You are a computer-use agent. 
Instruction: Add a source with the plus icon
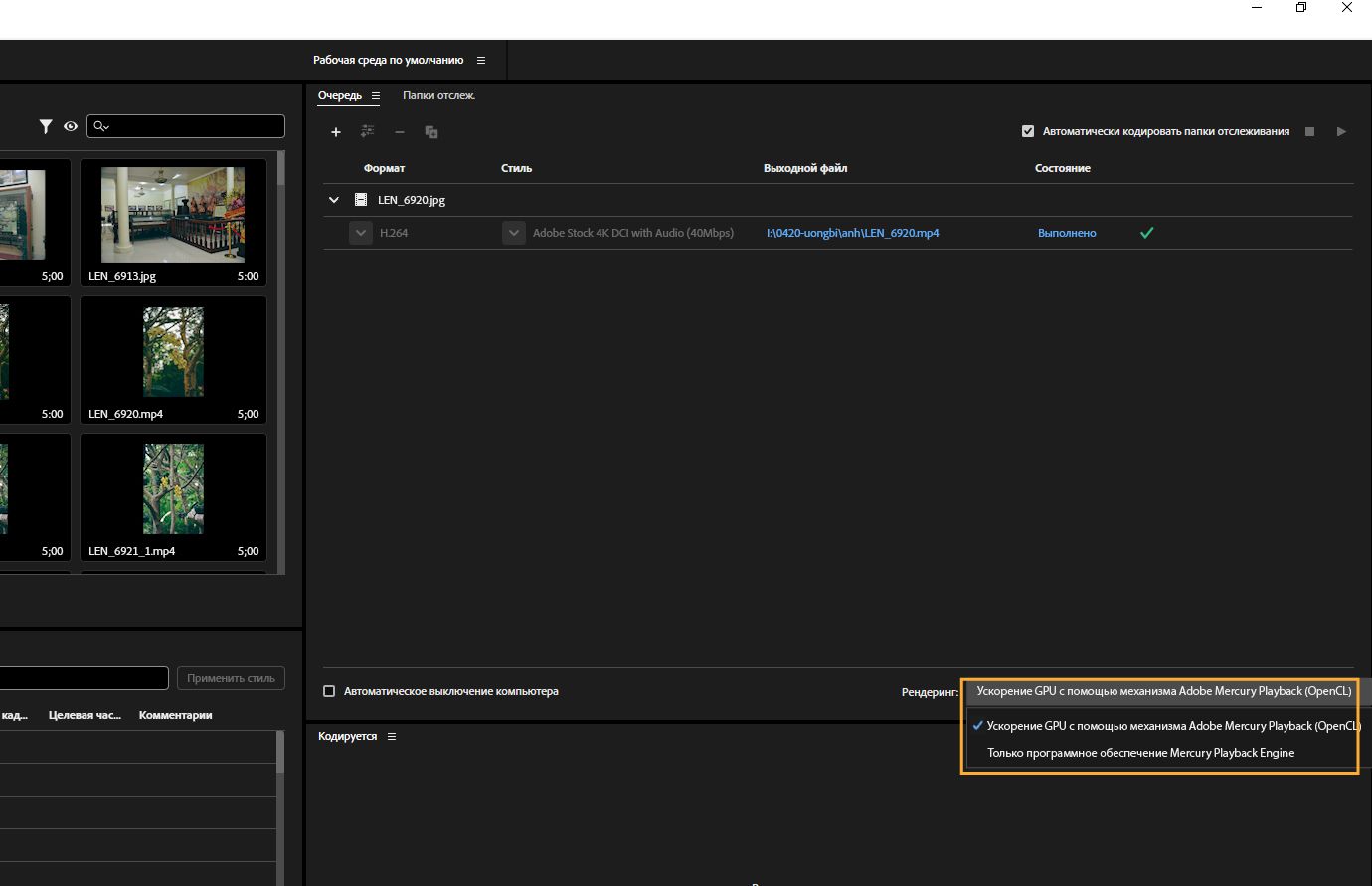coord(336,132)
